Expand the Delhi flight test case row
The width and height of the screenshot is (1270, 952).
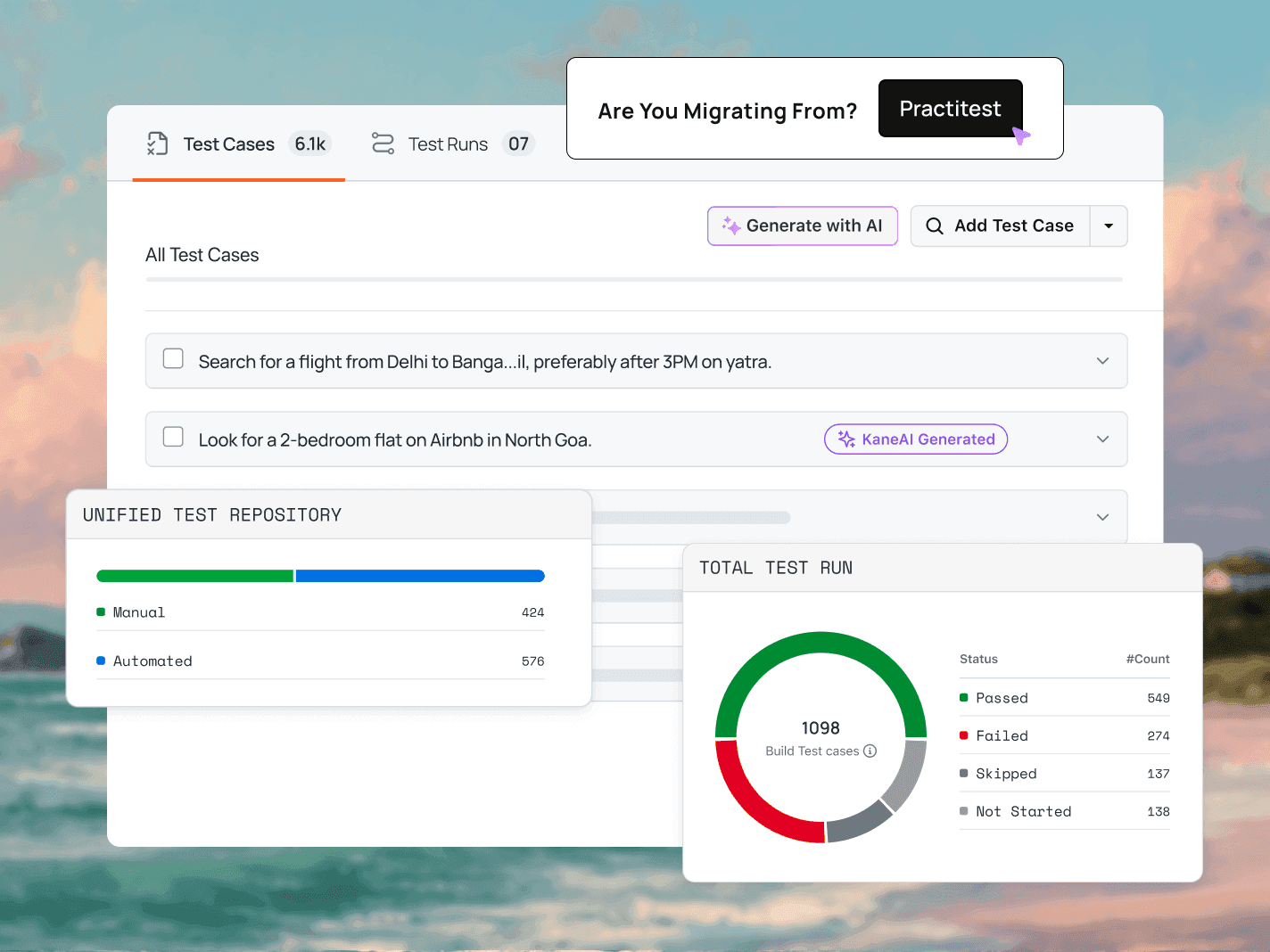1102,361
